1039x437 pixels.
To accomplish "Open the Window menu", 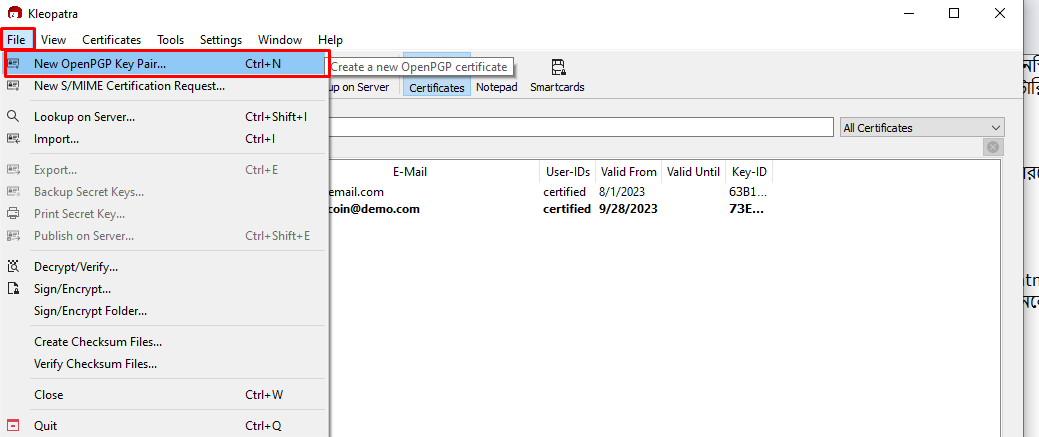I will (280, 40).
